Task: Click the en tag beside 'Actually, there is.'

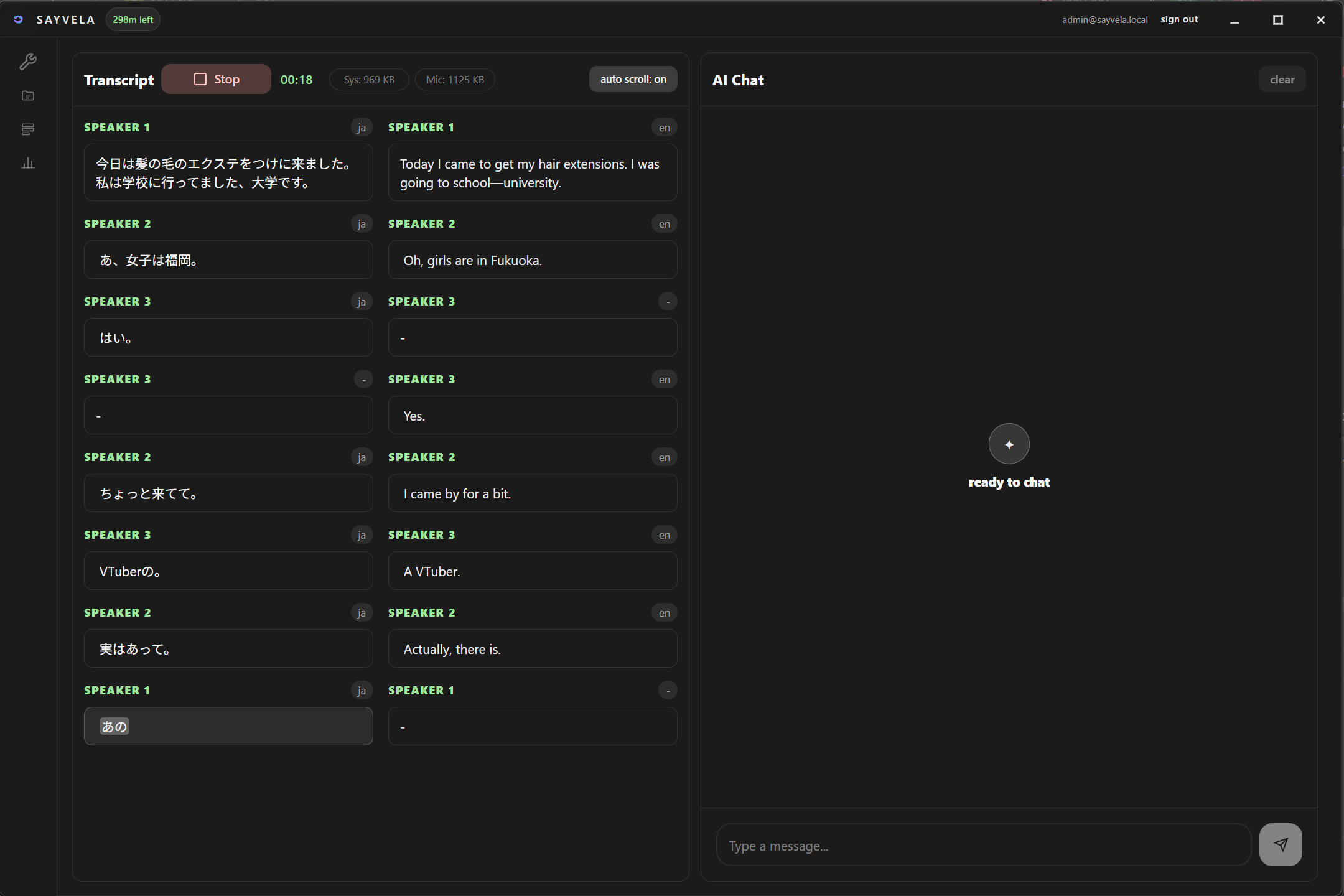Action: coord(665,613)
